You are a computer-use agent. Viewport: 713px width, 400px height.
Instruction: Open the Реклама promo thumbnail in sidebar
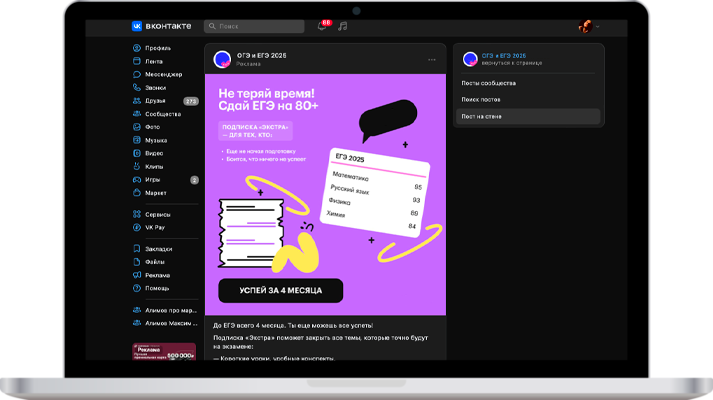pos(164,352)
